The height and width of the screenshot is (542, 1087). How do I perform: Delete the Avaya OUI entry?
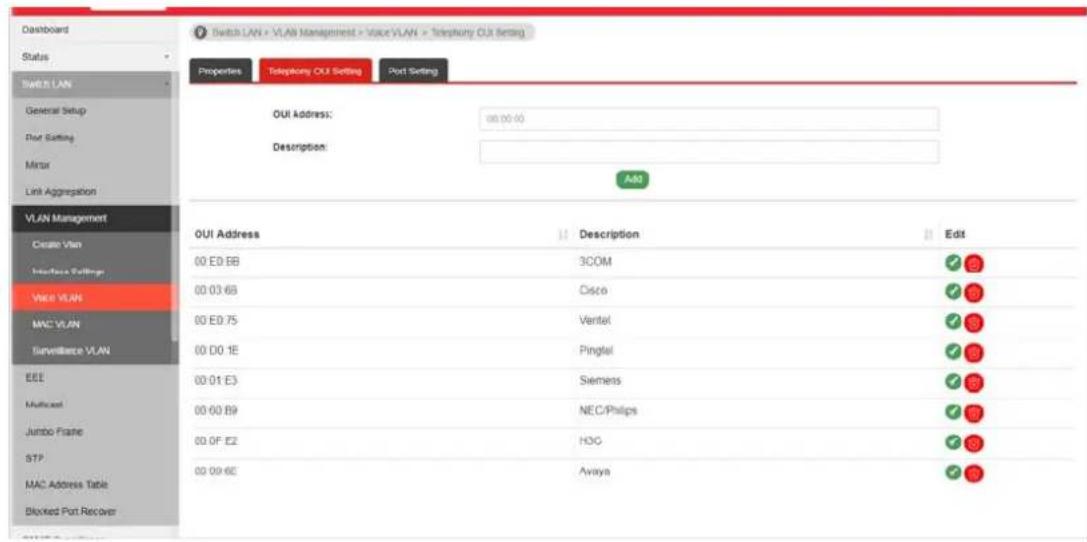pyautogui.click(x=975, y=473)
